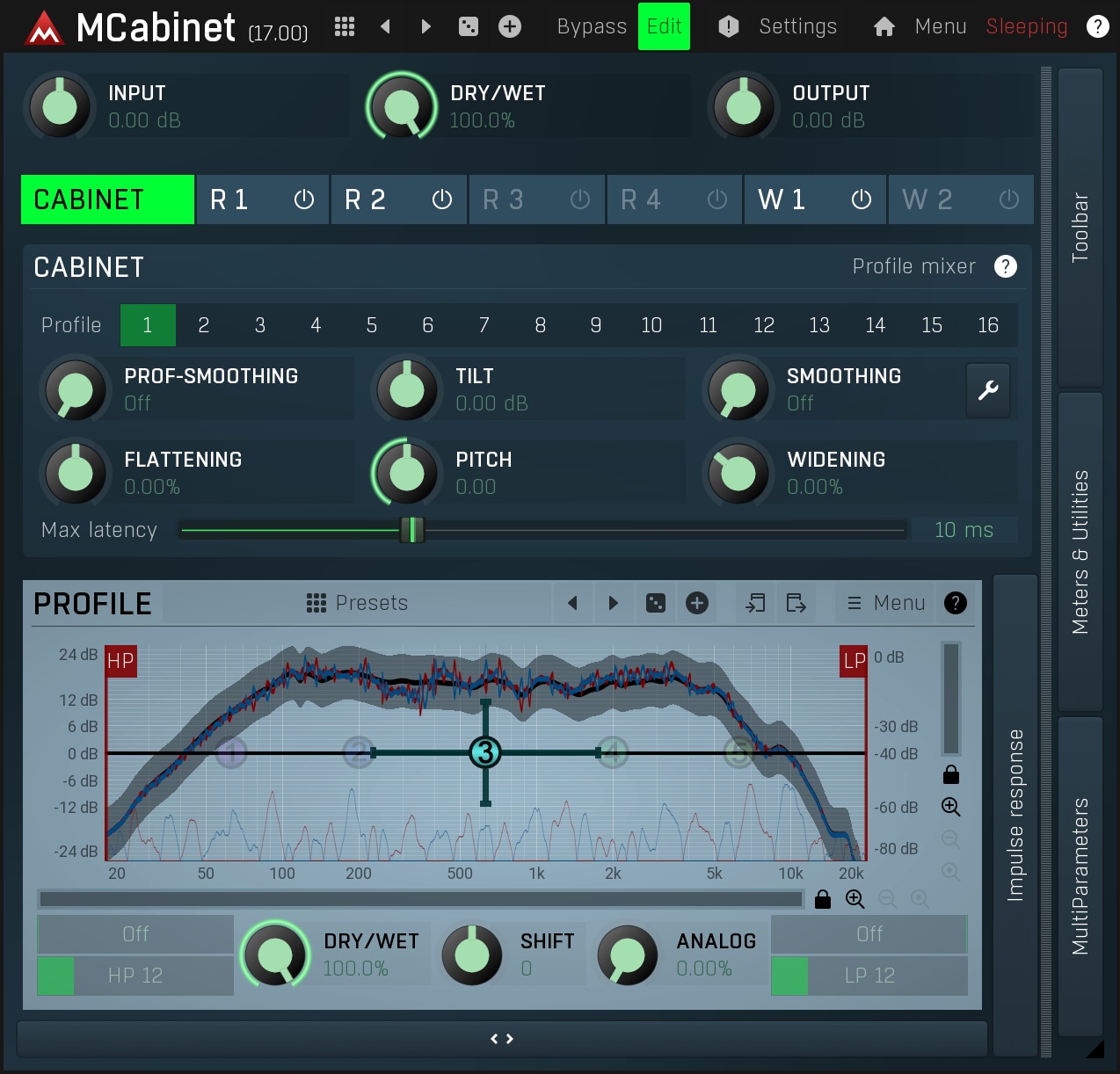This screenshot has height=1074, width=1120.
Task: Toggle the R 1 power button
Action: pos(304,200)
